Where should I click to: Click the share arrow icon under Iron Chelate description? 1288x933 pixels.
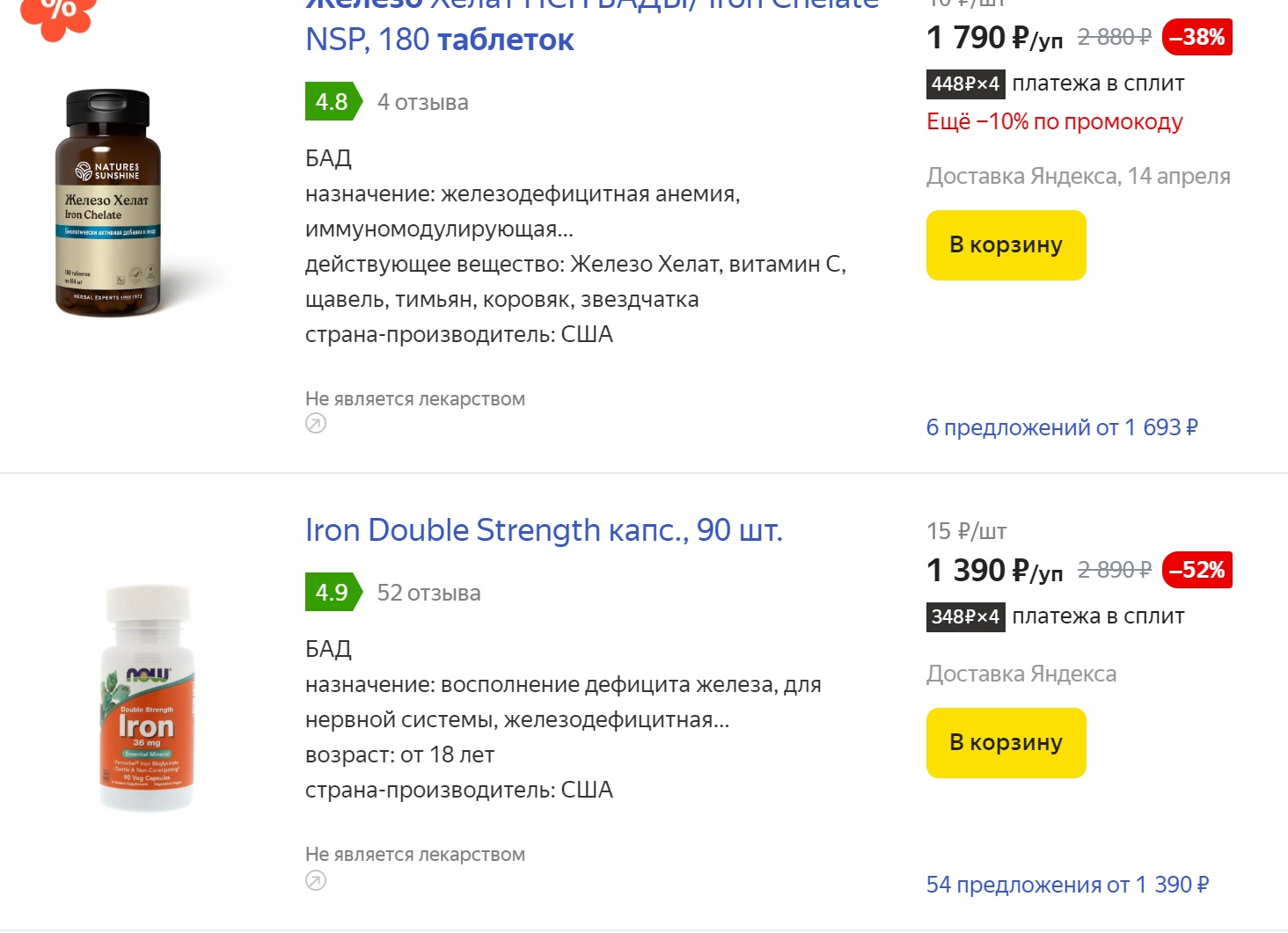317,423
